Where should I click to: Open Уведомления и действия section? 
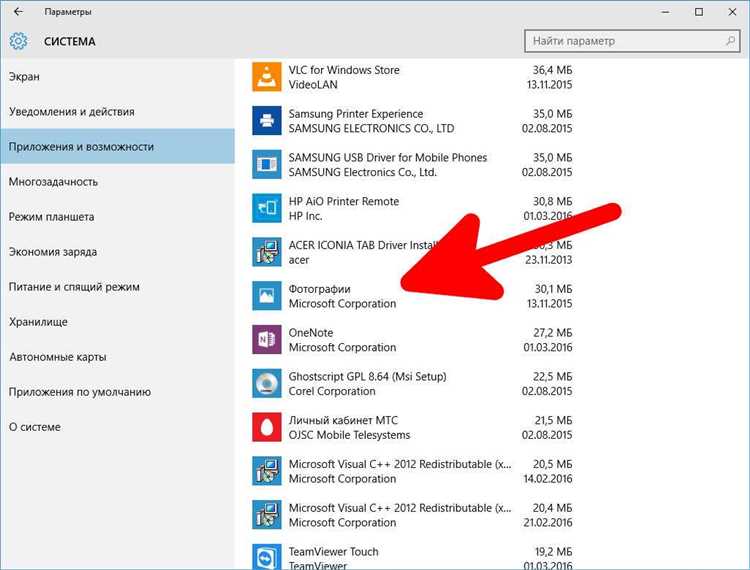(x=117, y=111)
